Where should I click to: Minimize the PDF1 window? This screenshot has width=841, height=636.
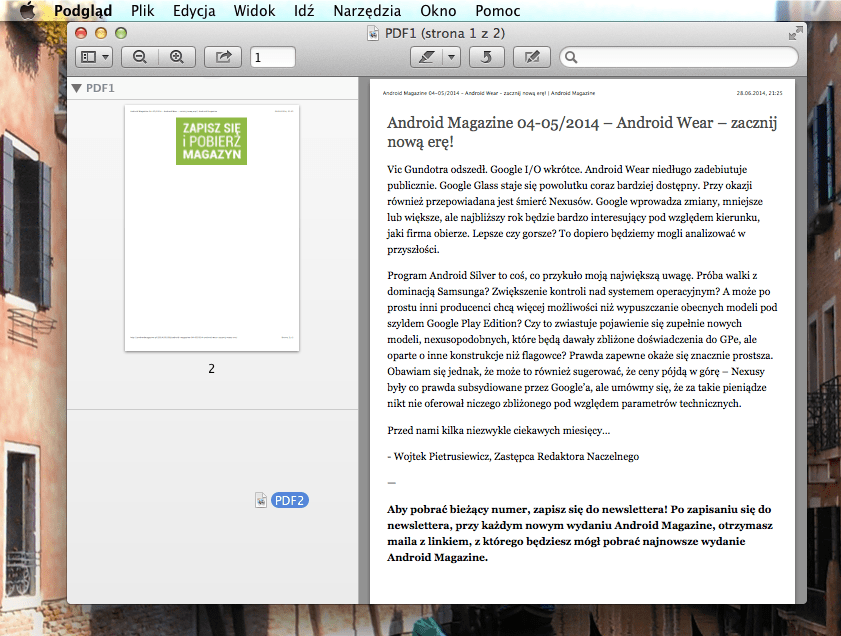pos(101,33)
